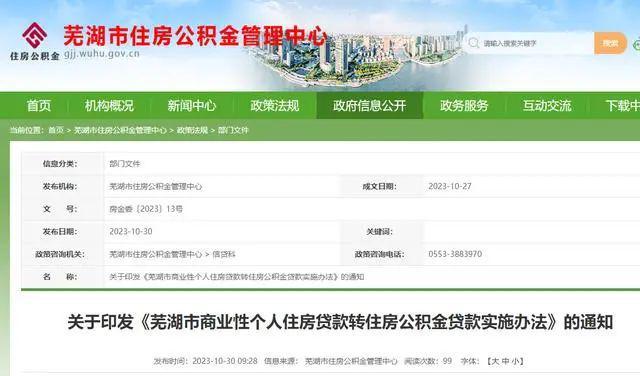Set font size to 中
This screenshot has height=376, width=640.
(x=505, y=361)
